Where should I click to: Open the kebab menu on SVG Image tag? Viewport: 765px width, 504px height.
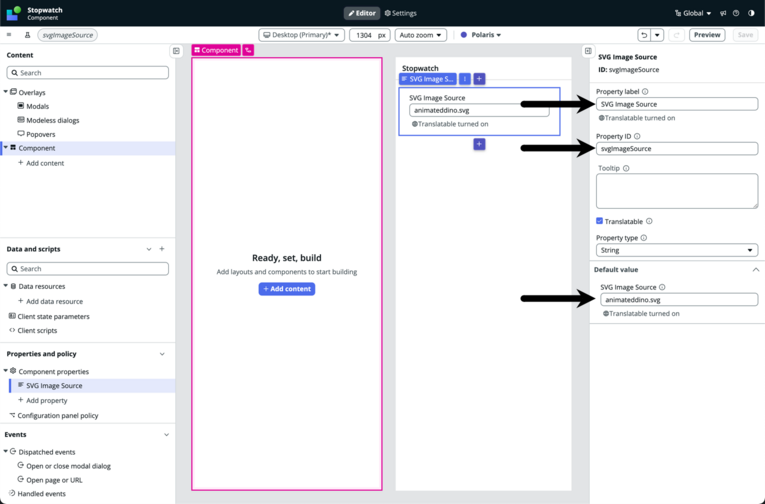click(465, 79)
